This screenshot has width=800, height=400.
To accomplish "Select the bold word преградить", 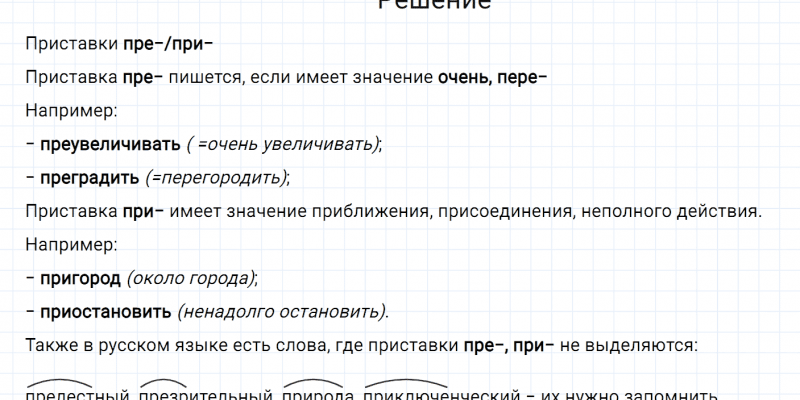I will pyautogui.click(x=90, y=178).
